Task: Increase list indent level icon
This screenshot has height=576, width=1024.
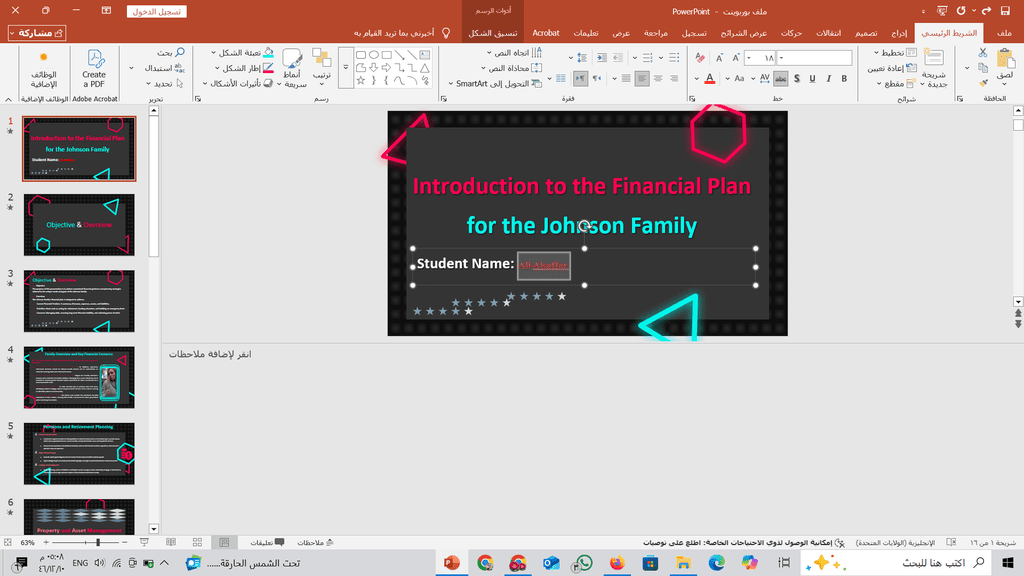Action: (601, 58)
